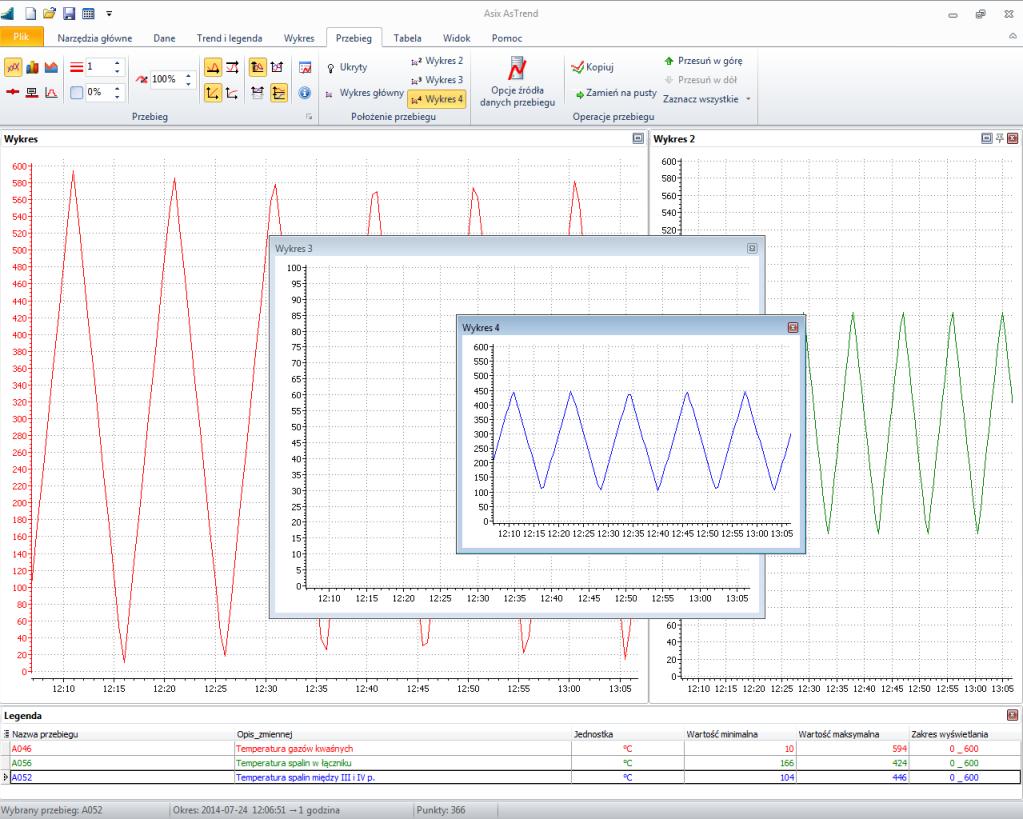Set trend position to Wykres 3
The width and height of the screenshot is (1023, 819).
click(436, 80)
